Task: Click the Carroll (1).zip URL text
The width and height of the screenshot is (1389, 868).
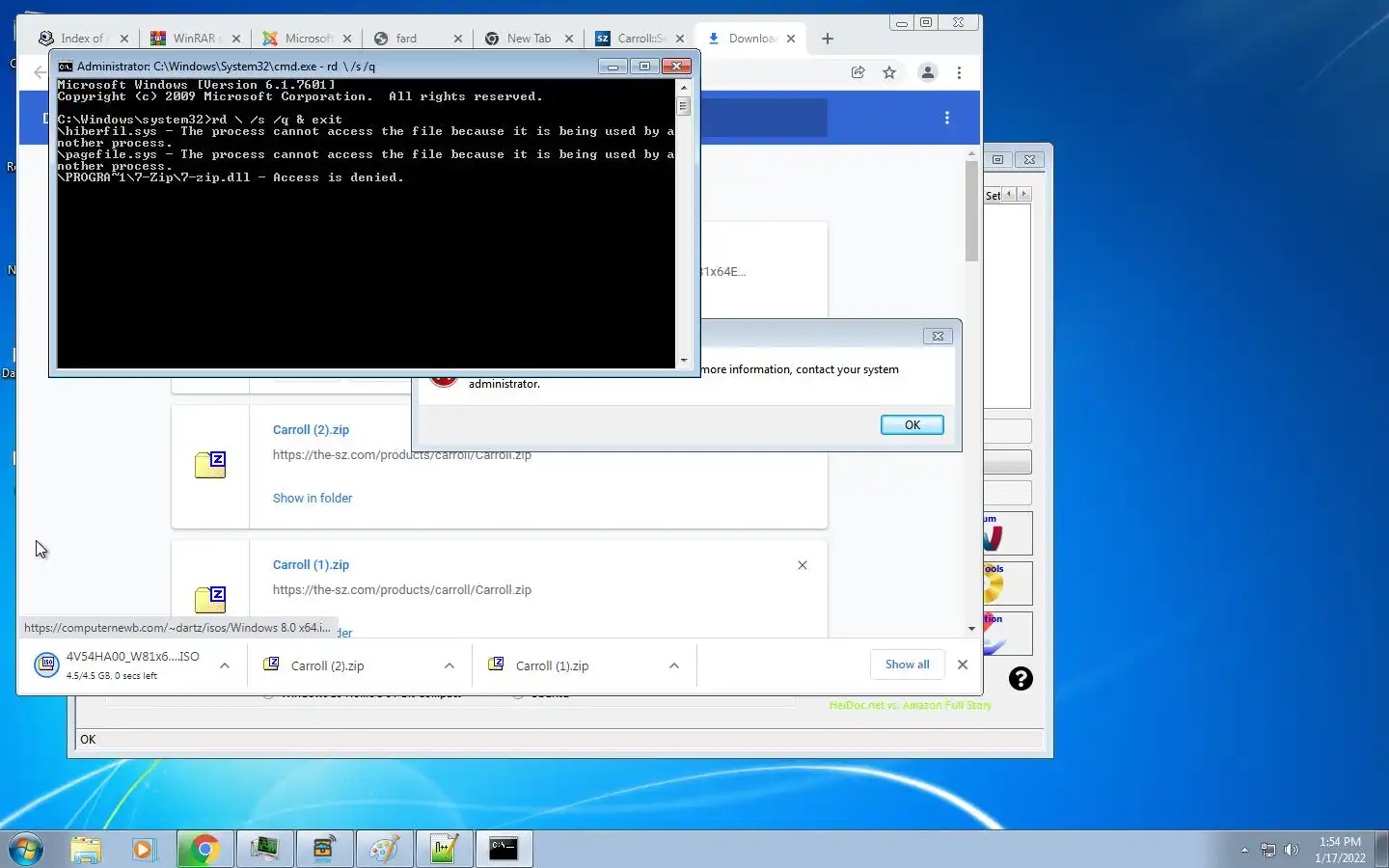Action: click(x=401, y=590)
